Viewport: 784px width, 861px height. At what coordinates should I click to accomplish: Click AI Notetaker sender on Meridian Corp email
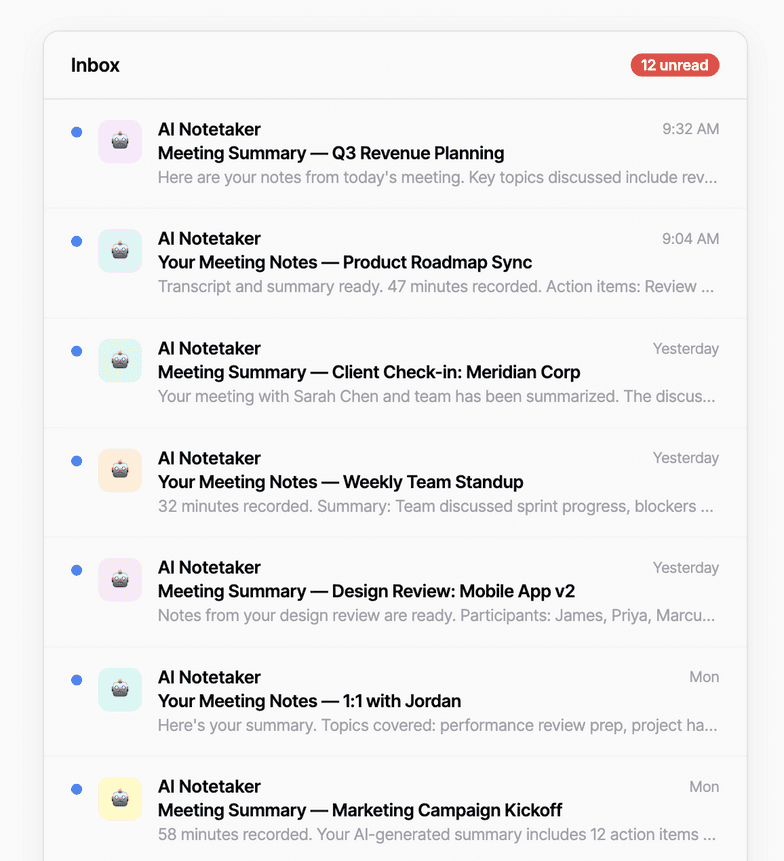[209, 349]
